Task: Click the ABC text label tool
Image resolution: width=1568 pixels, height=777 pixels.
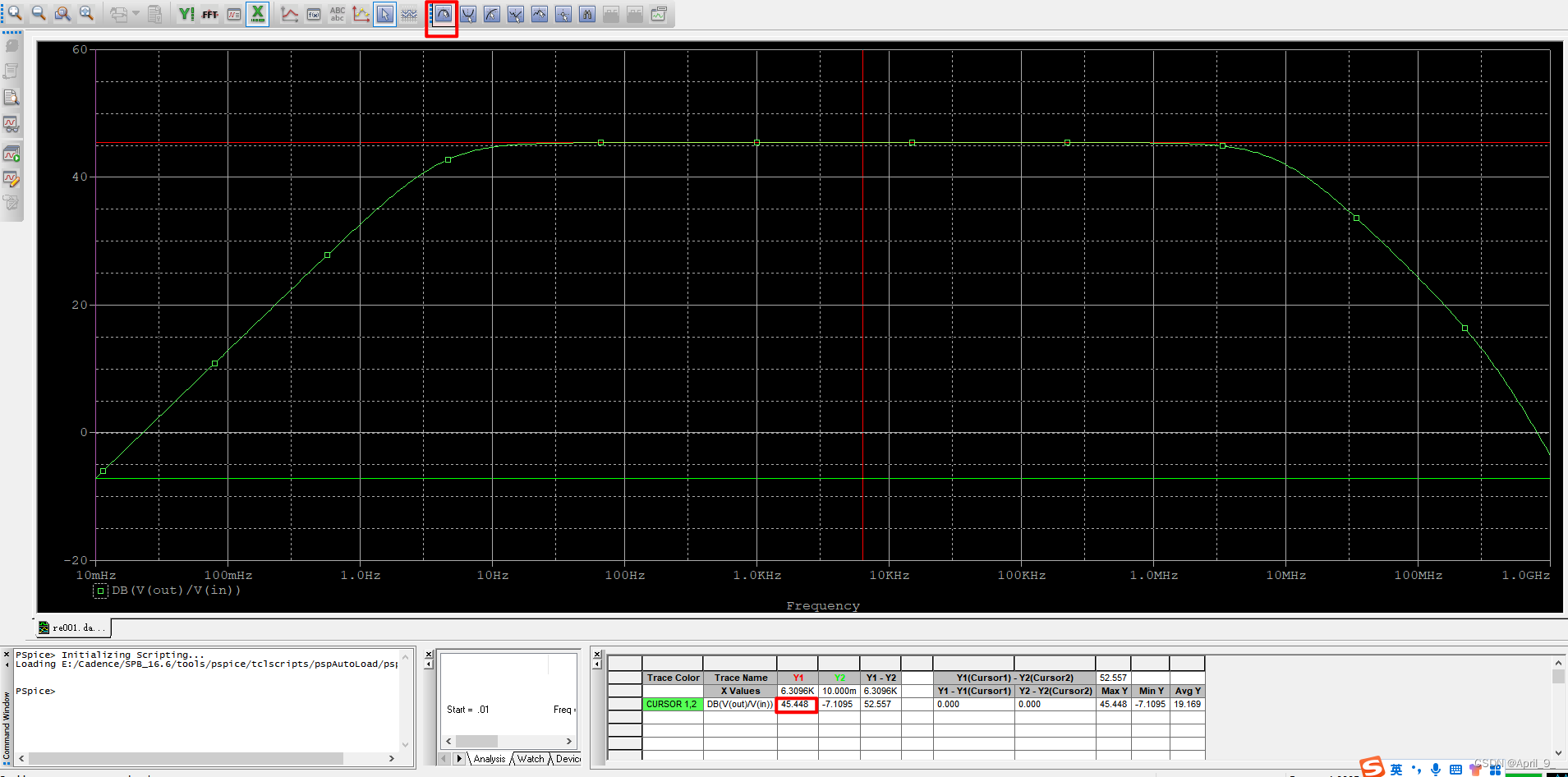Action: (338, 14)
